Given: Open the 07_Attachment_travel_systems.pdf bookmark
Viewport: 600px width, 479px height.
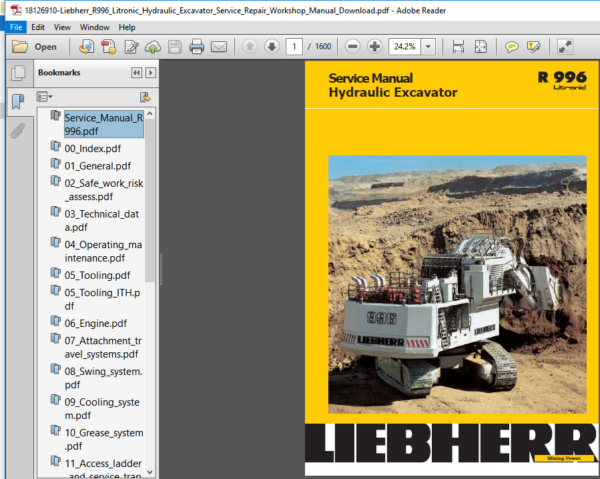Looking at the screenshot, I should (x=103, y=347).
